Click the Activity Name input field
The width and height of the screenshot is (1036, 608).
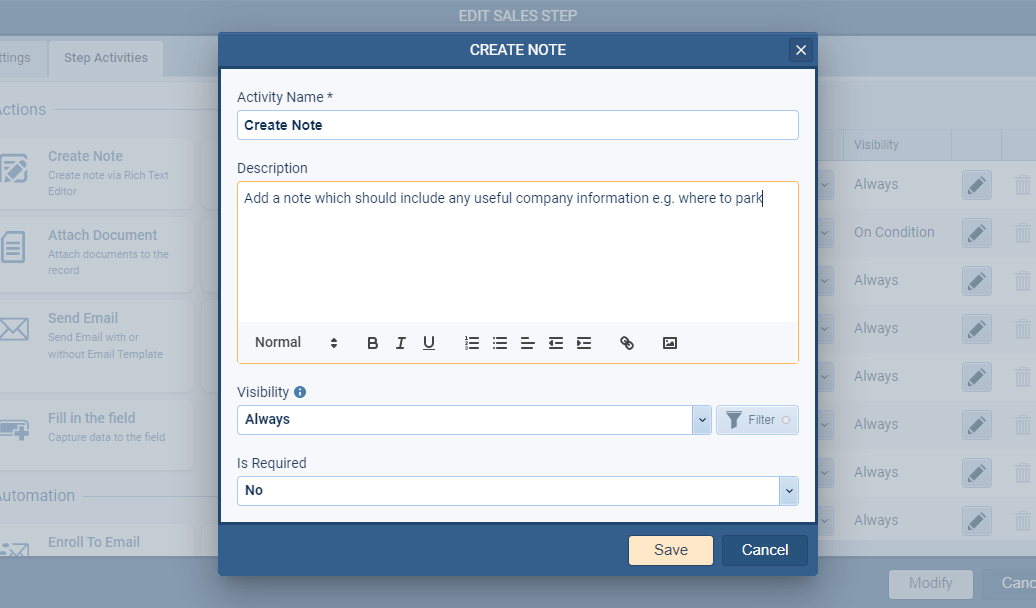pos(517,125)
